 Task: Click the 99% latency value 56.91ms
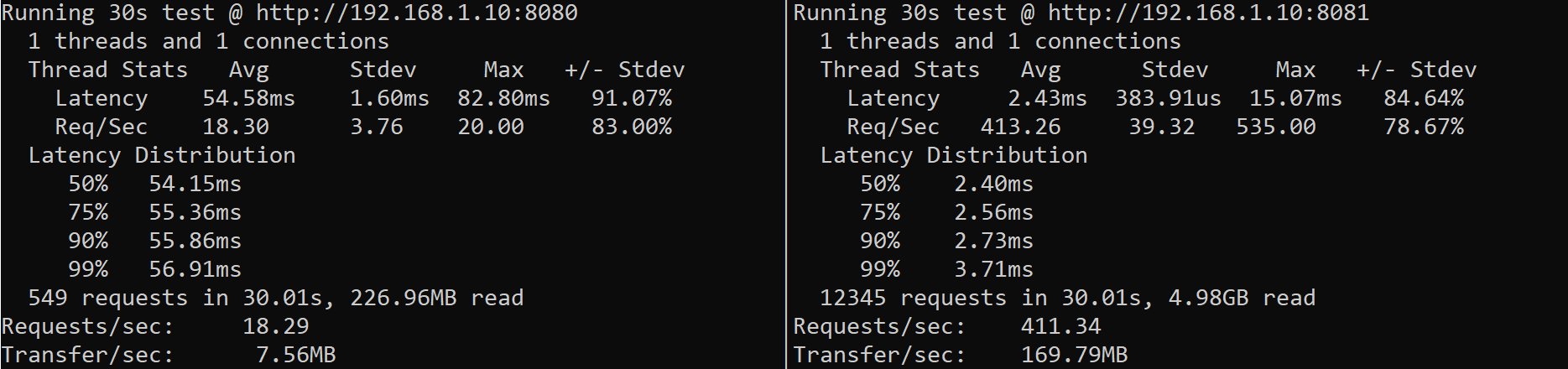click(x=195, y=270)
